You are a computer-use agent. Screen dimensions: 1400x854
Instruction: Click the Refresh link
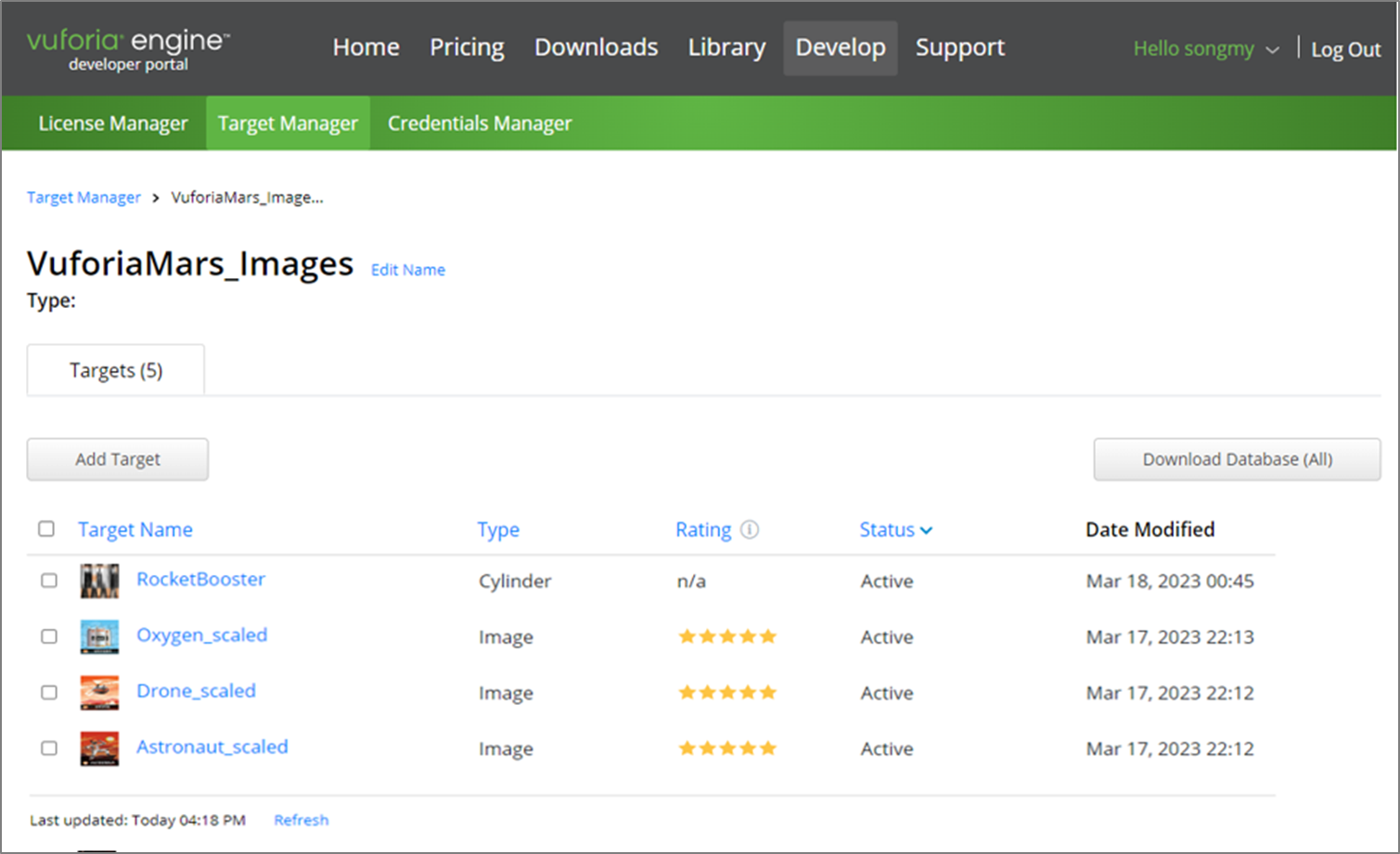point(302,820)
